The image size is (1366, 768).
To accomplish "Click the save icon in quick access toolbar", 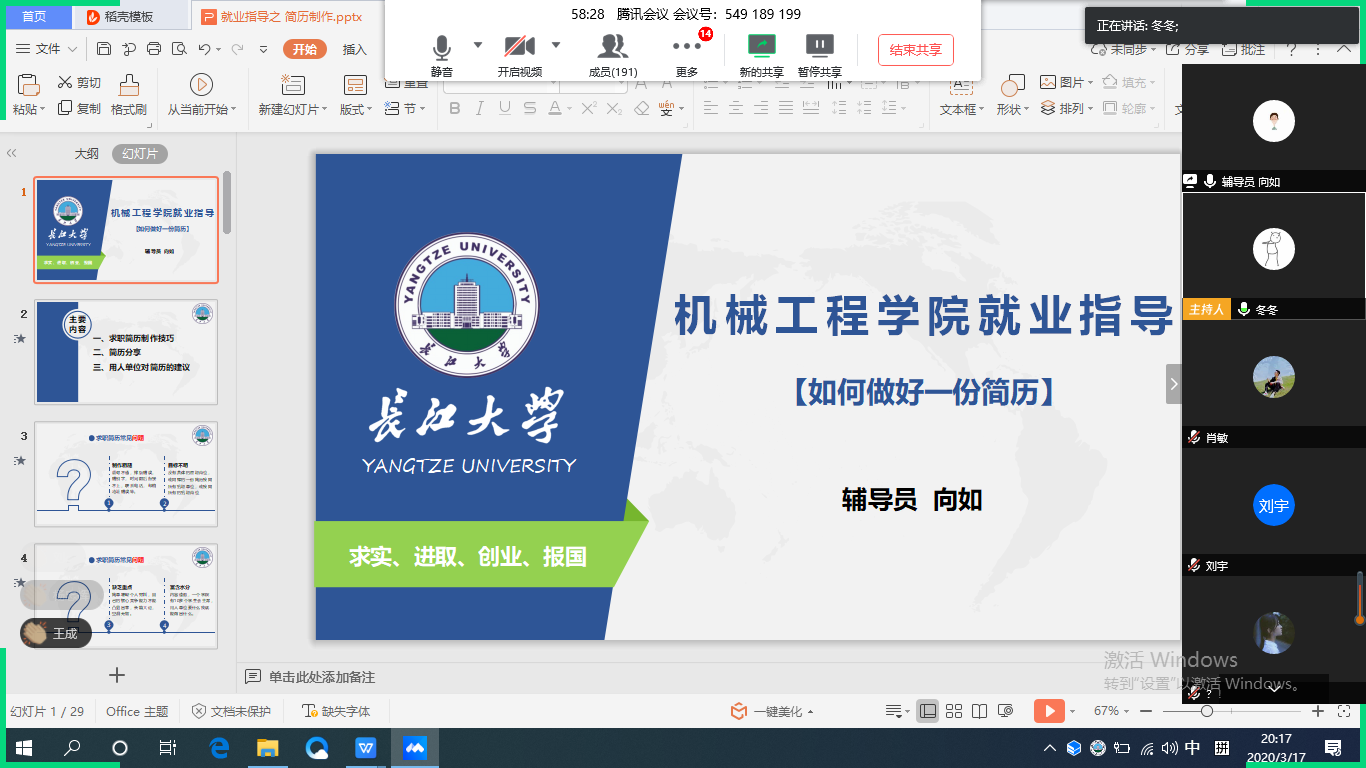I will [x=104, y=49].
